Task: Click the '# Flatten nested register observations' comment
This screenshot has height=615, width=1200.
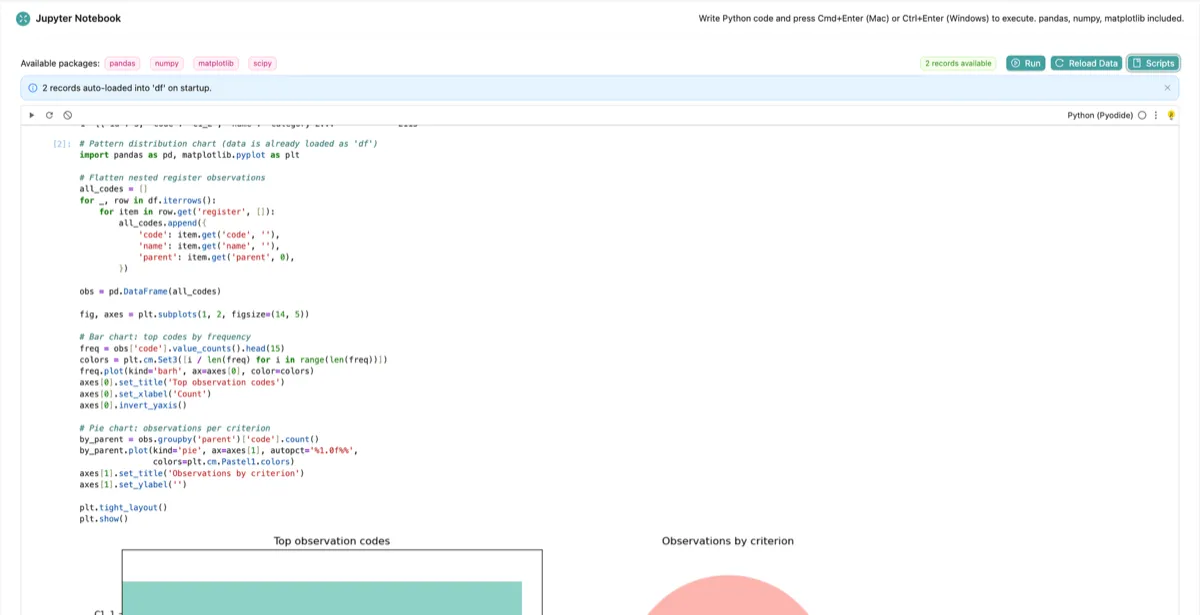Action: pos(172,177)
